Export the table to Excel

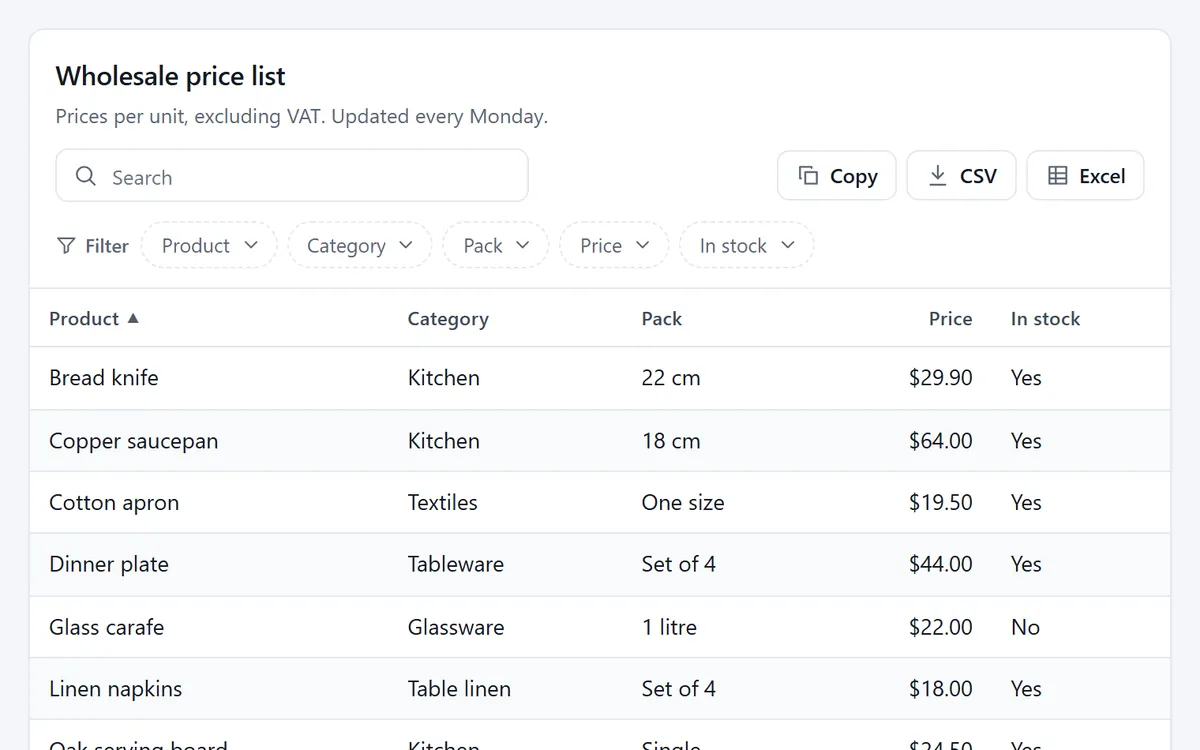[x=1085, y=176]
